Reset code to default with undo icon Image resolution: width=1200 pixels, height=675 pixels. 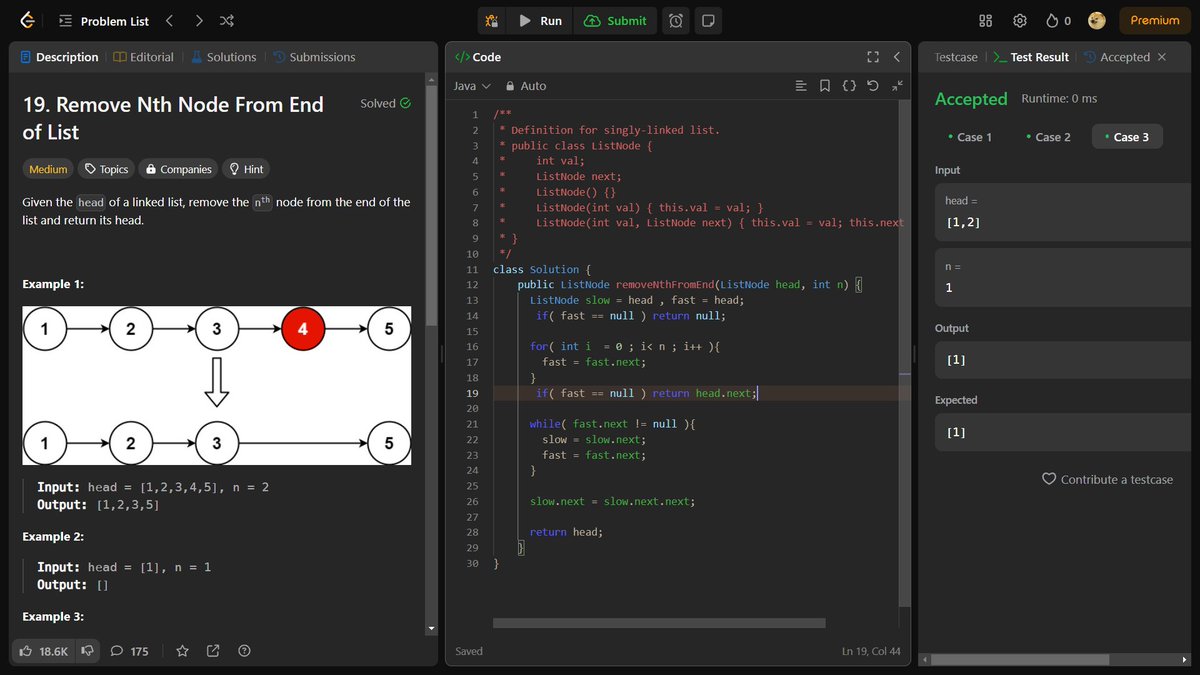click(x=873, y=86)
